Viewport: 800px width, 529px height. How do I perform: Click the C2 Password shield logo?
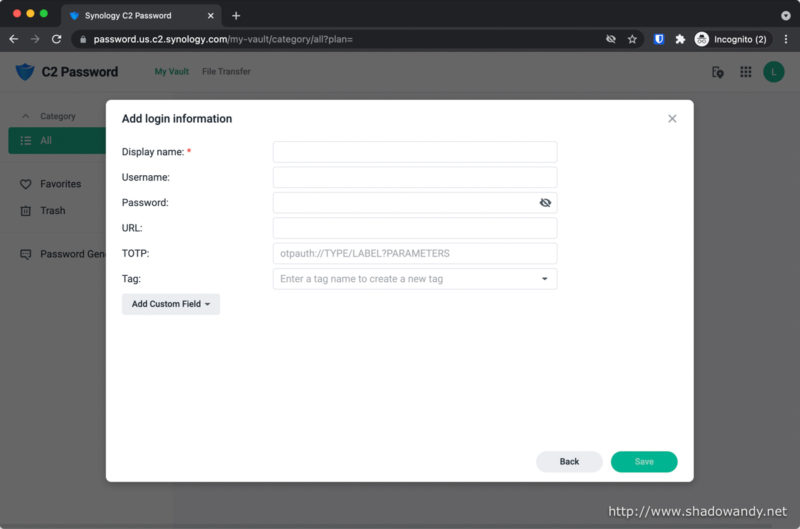25,72
